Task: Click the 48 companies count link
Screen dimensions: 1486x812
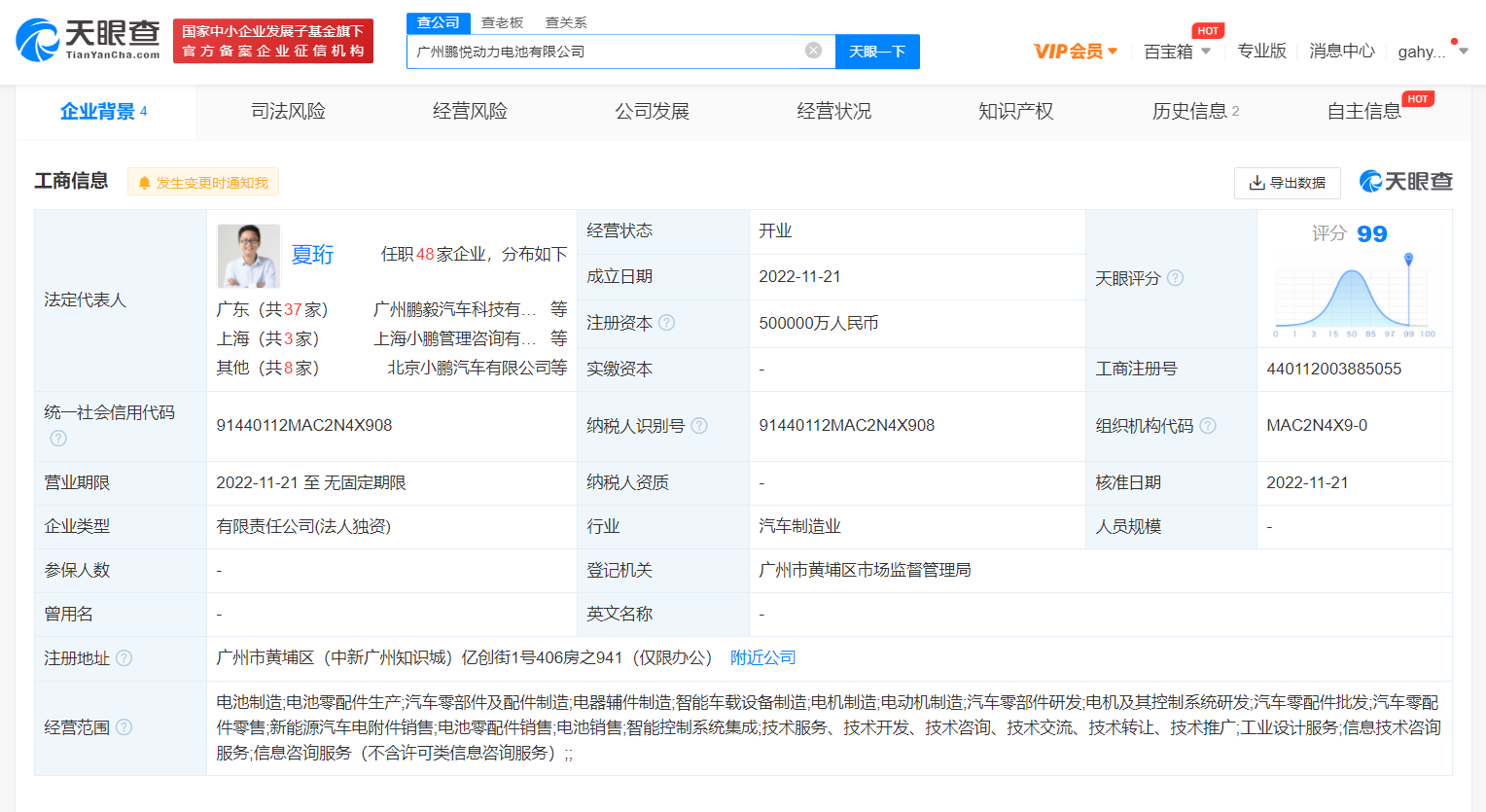Action: click(x=425, y=254)
